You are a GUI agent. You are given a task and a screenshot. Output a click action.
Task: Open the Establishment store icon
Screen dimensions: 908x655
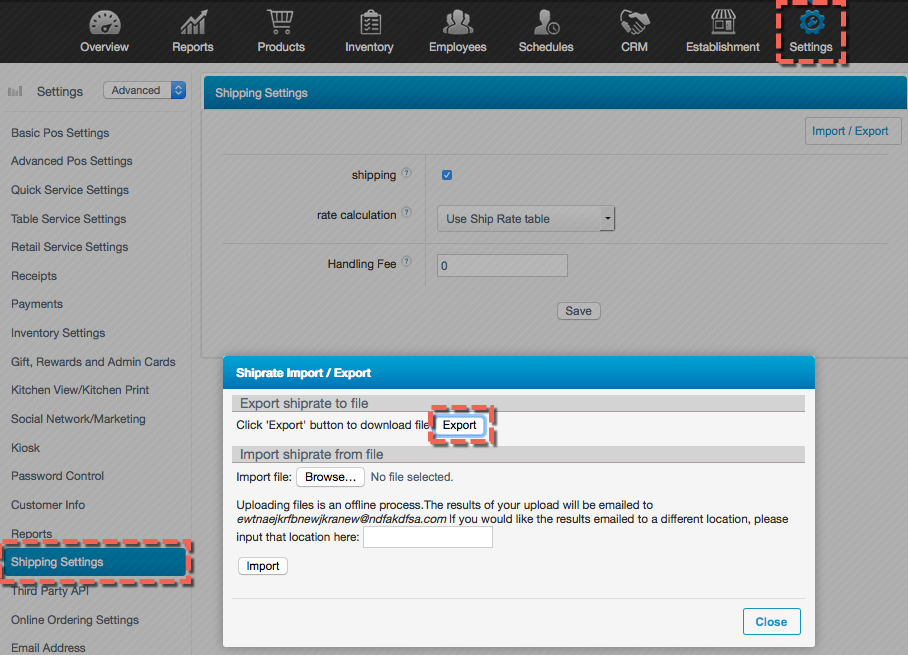click(x=722, y=24)
